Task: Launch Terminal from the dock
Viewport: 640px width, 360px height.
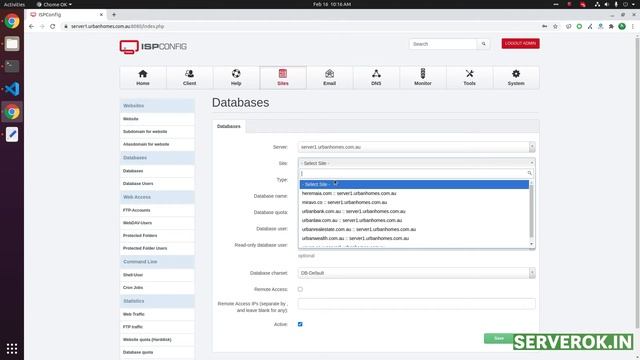Action: pos(12,66)
